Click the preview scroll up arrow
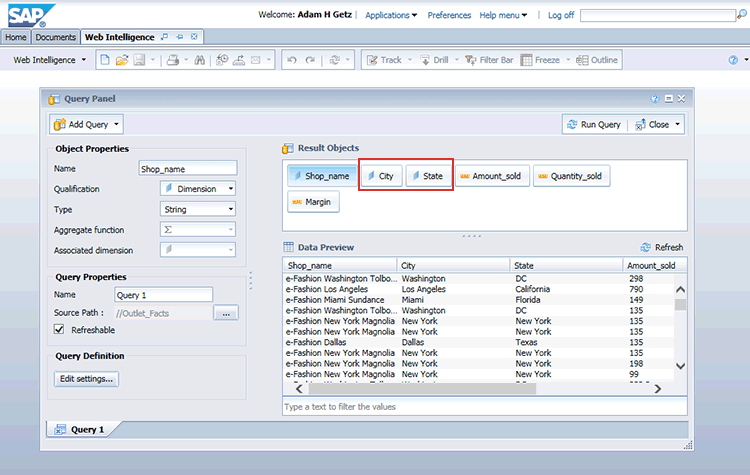 click(x=680, y=289)
